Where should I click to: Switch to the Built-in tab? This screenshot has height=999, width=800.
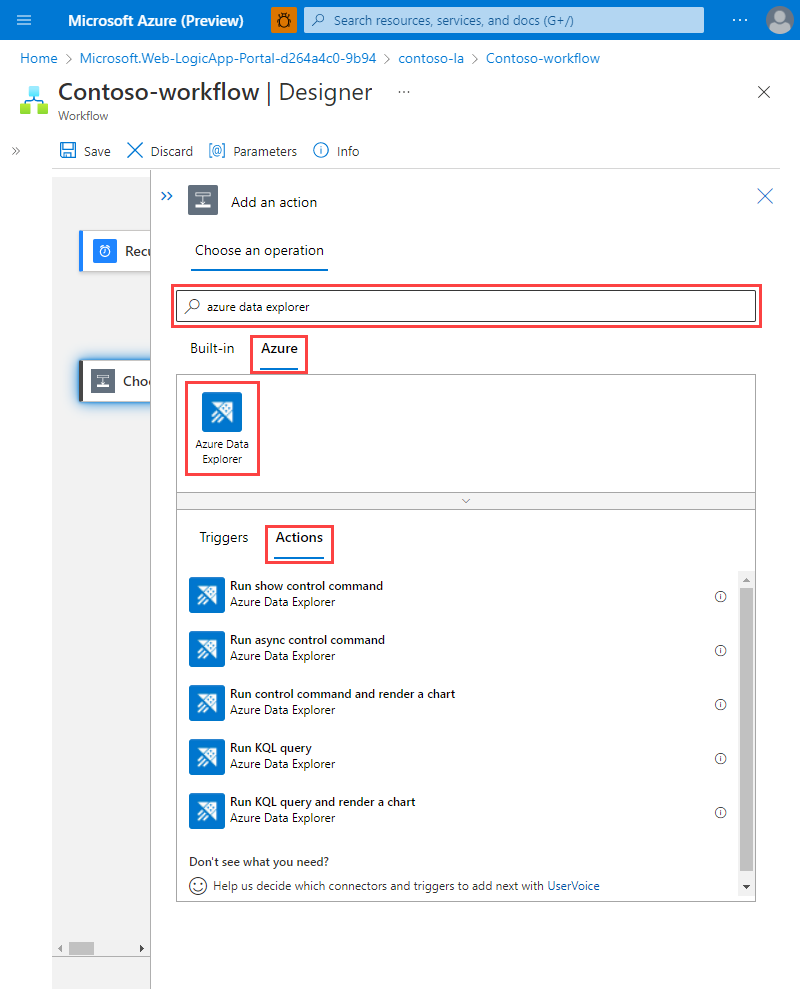(x=212, y=348)
